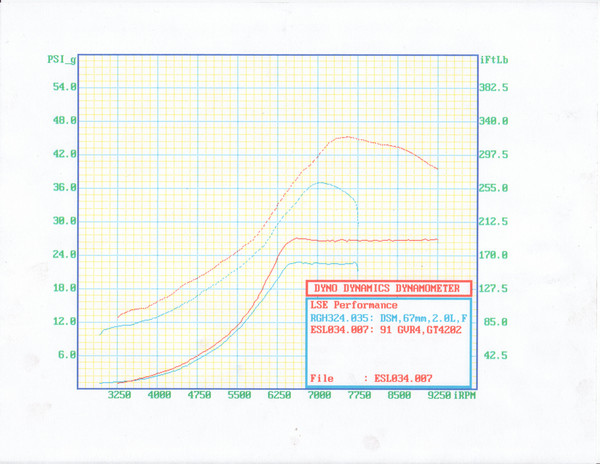The image size is (600, 464).
Task: Click the 6250 RPM tick label
Action: coord(279,395)
